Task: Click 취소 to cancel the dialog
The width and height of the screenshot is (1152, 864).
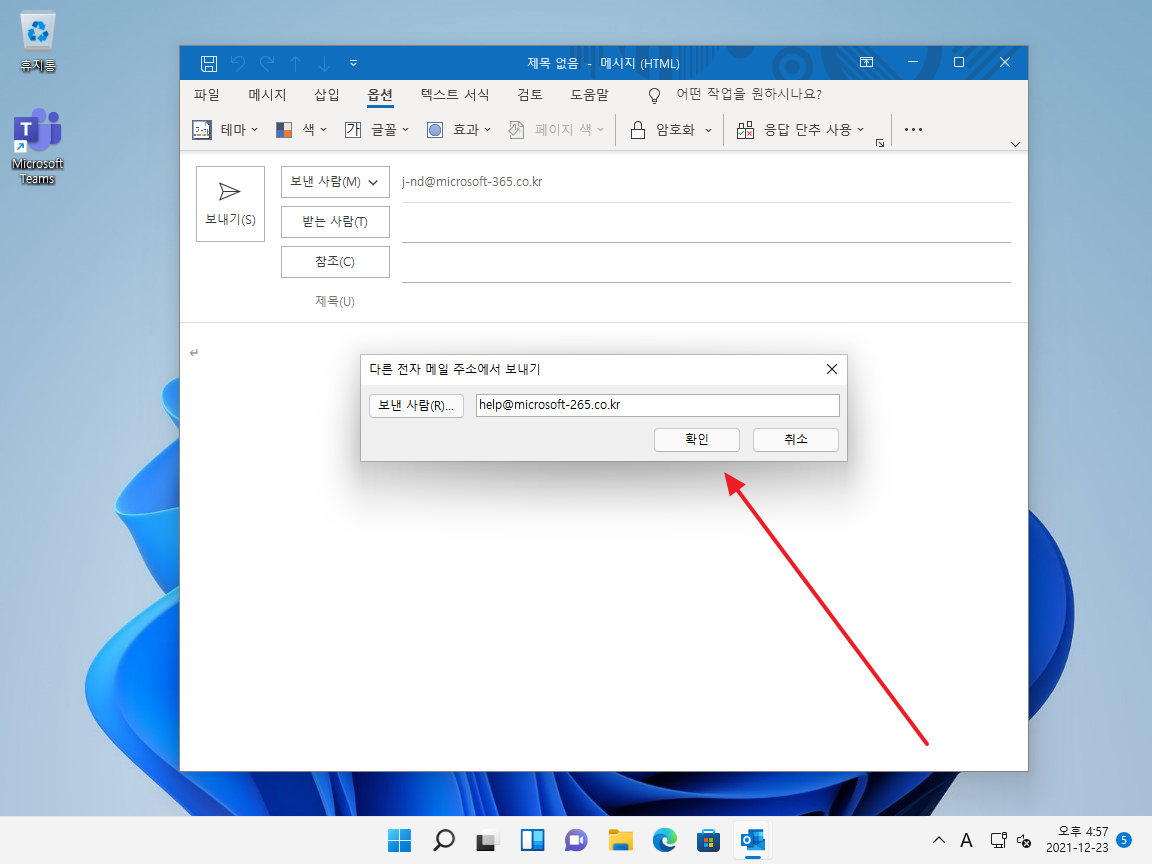Action: [795, 439]
